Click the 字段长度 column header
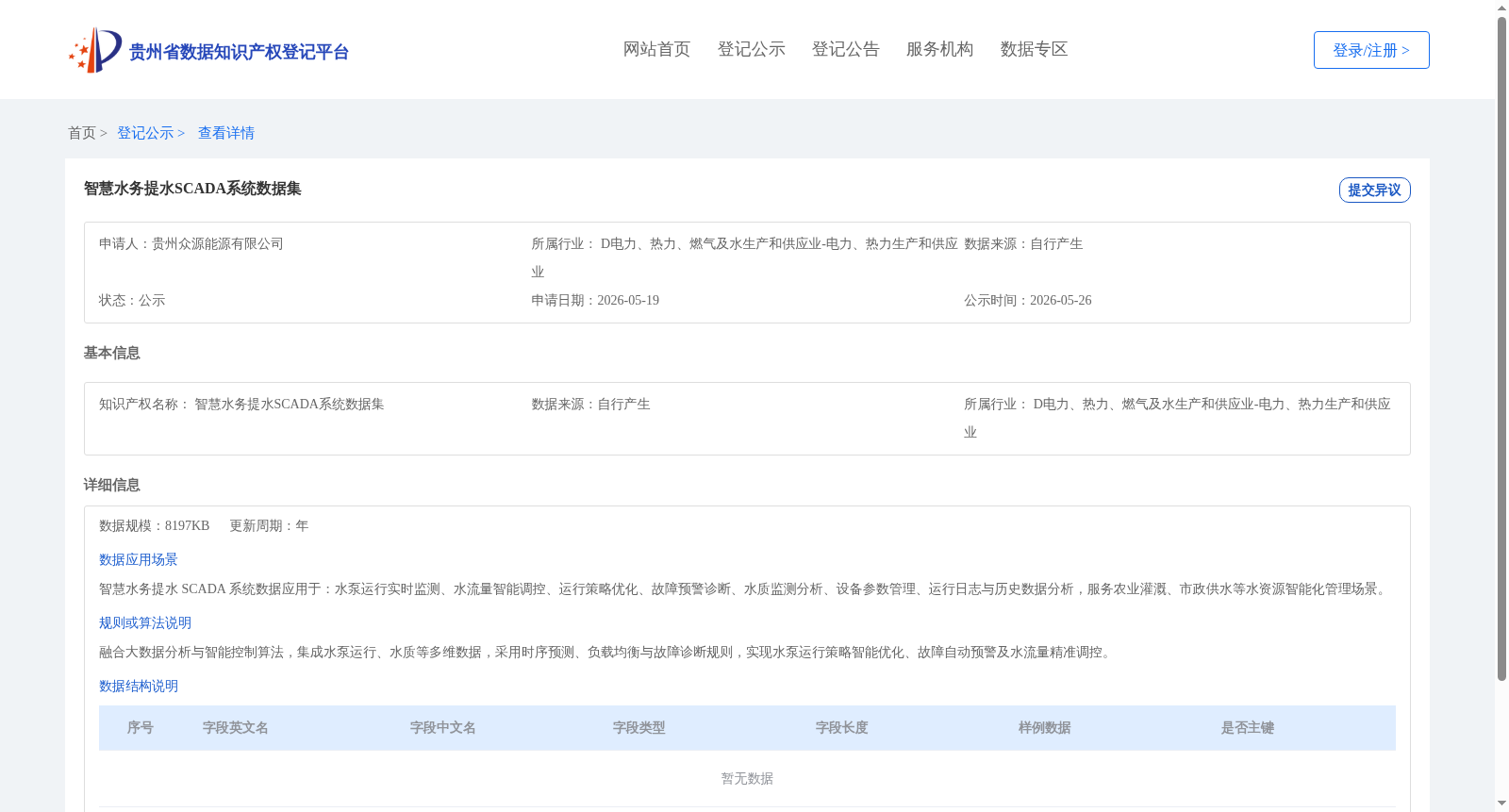Viewport: 1509px width, 812px height. [x=842, y=727]
